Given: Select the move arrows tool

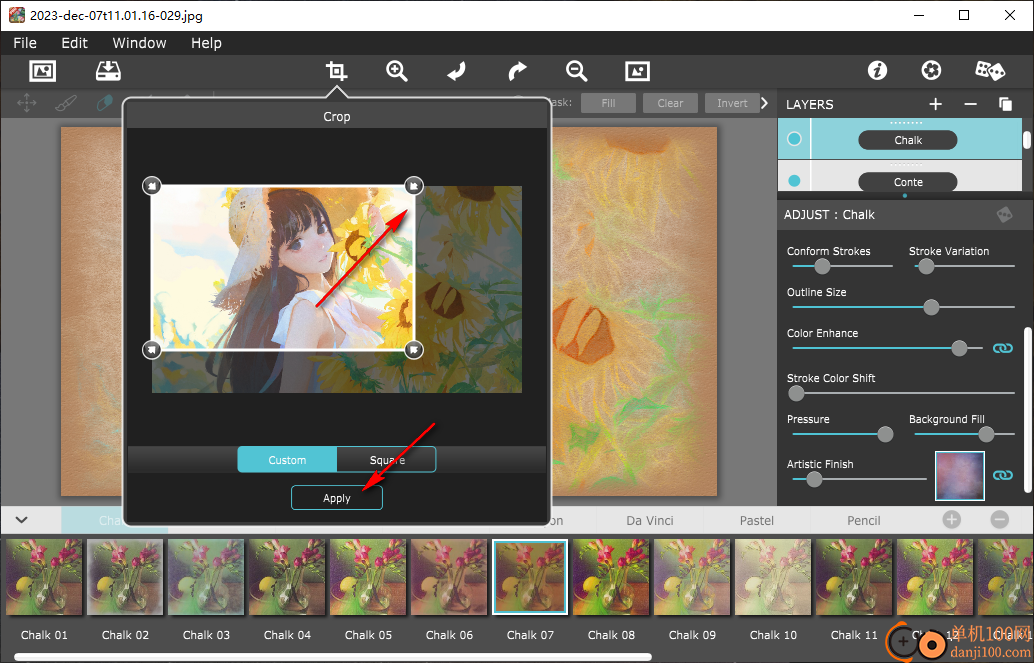Looking at the screenshot, I should (x=26, y=103).
